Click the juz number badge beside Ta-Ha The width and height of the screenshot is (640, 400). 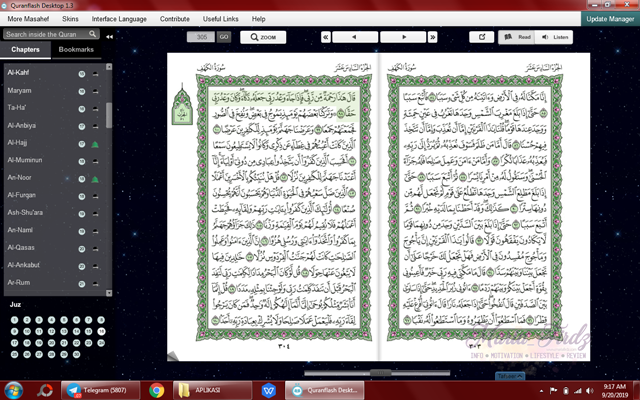coord(82,109)
